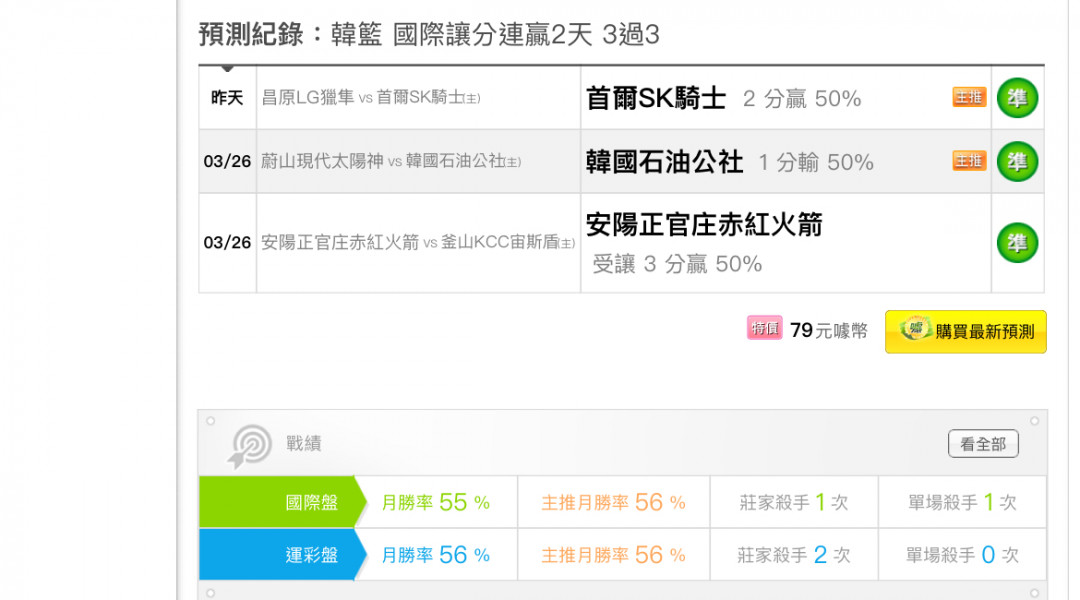Click the pink 特價 price tag
The width and height of the screenshot is (1080, 600).
765,329
